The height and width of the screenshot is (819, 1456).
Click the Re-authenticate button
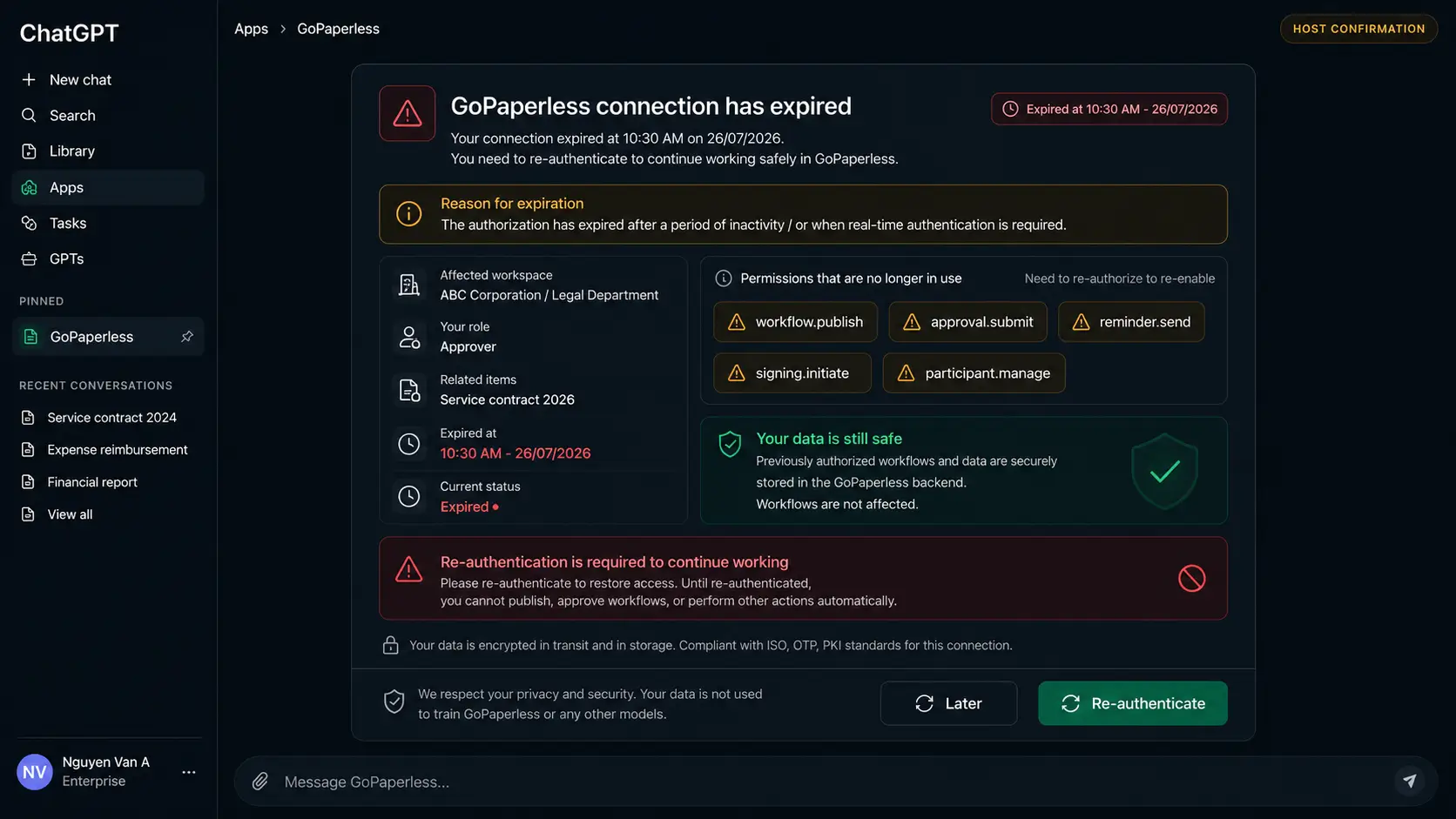pyautogui.click(x=1132, y=703)
